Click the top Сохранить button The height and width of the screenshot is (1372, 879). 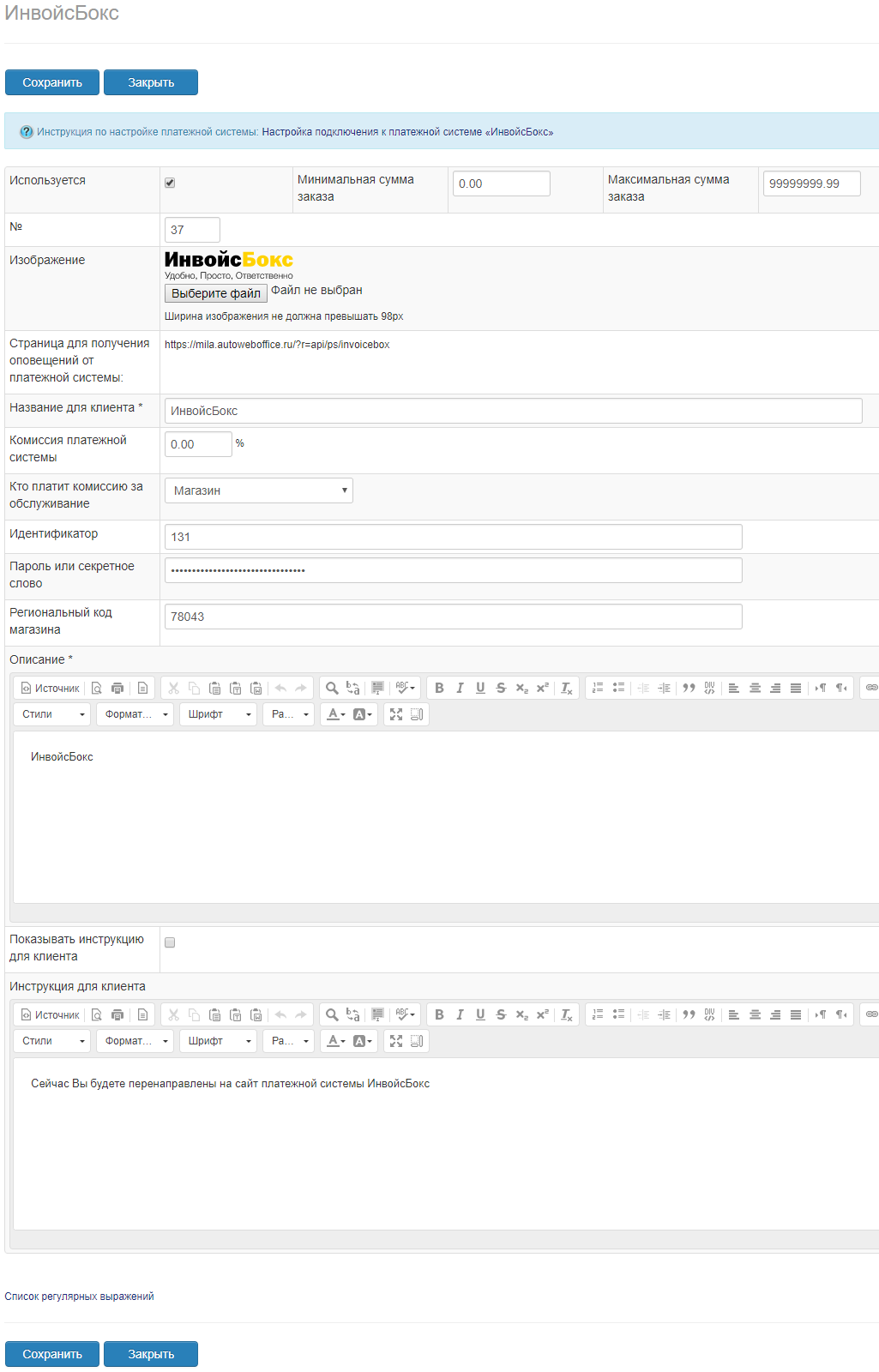click(52, 82)
